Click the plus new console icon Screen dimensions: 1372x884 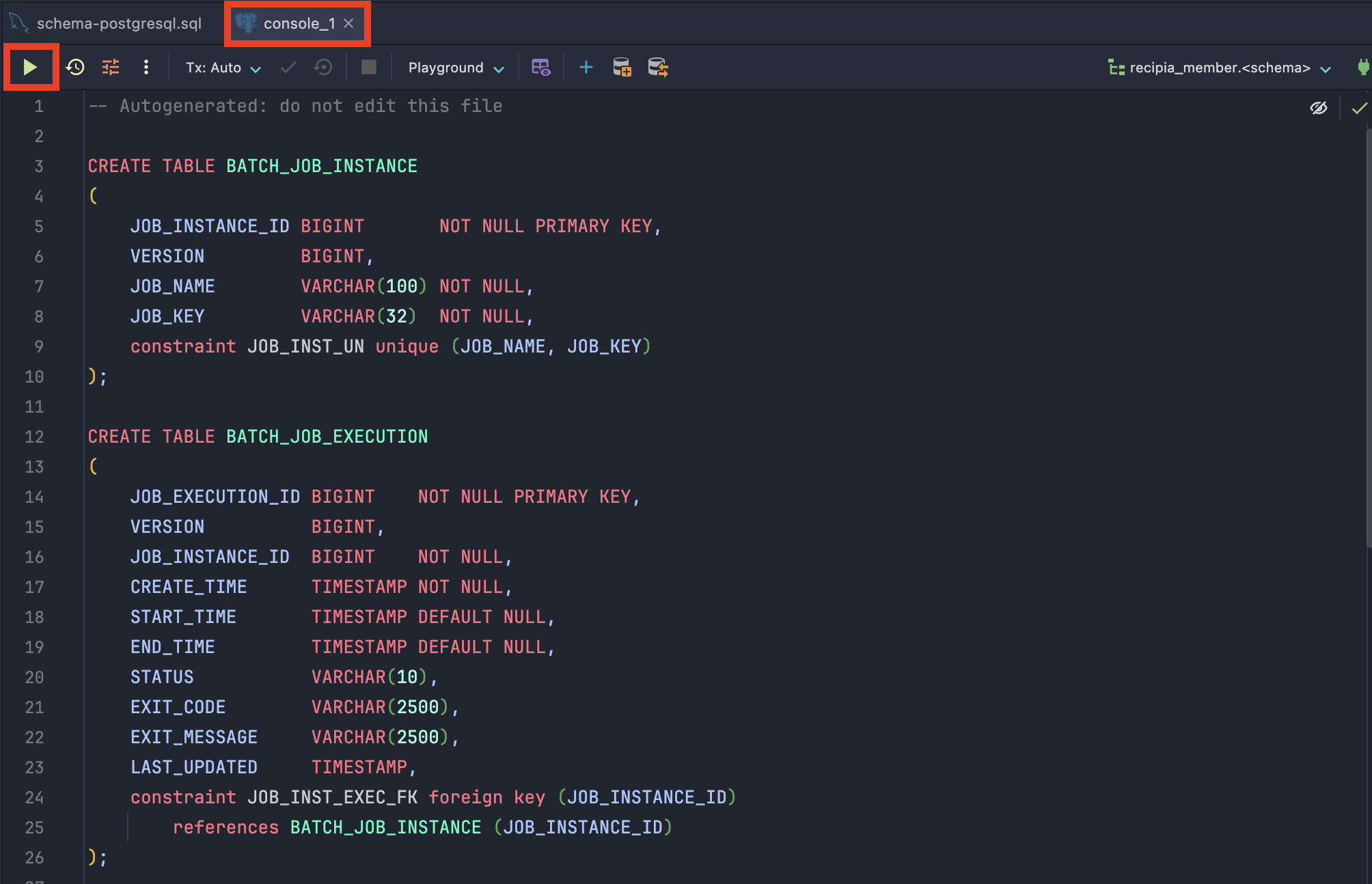586,67
